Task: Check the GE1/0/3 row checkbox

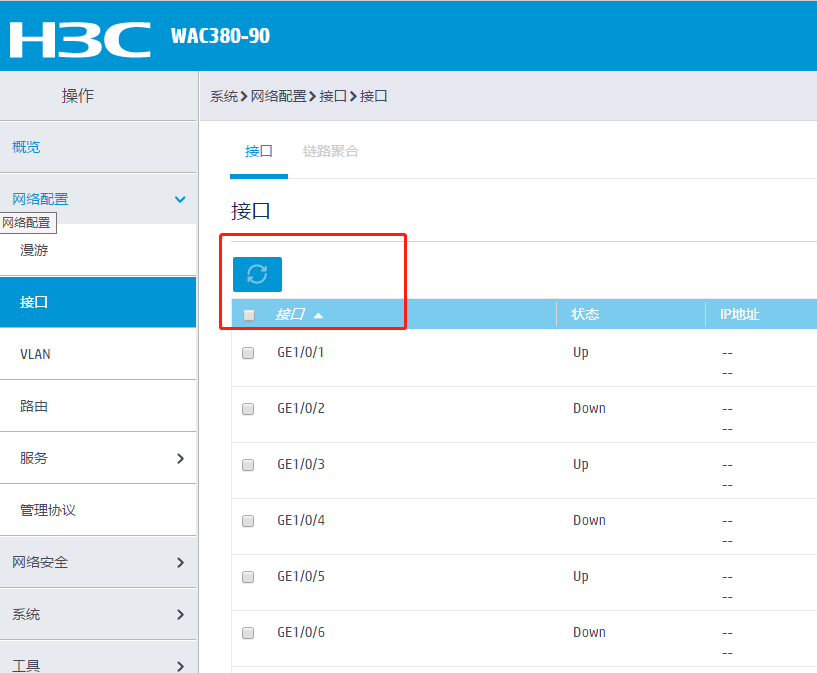Action: (248, 465)
